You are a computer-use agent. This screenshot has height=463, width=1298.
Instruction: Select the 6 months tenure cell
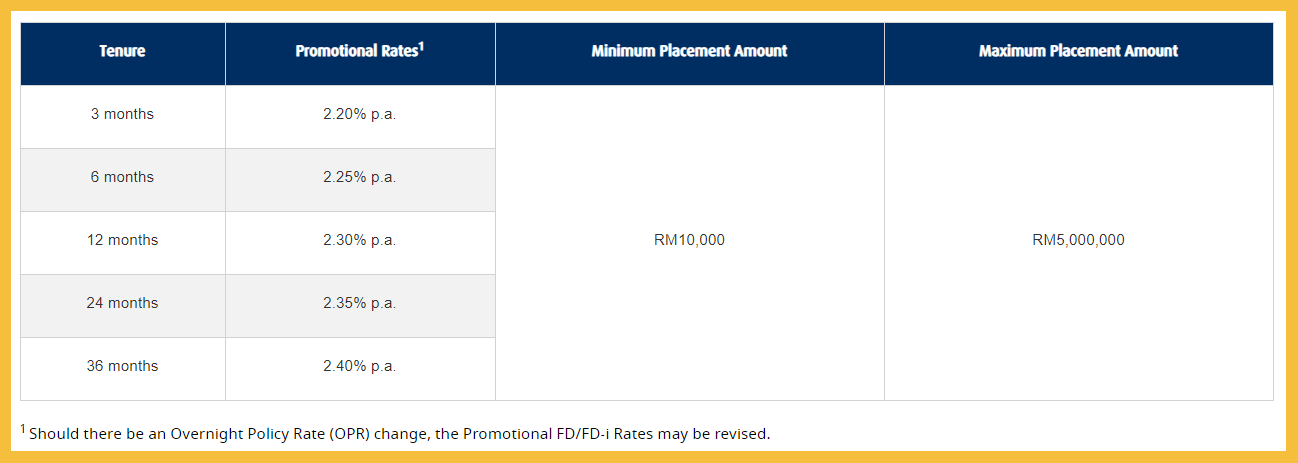122,178
